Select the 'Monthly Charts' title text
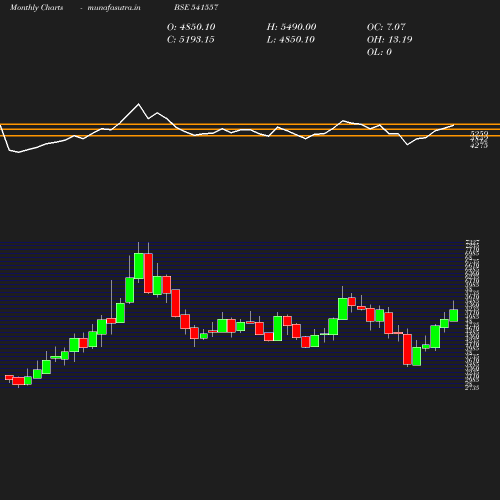The image size is (500, 500). [x=36, y=8]
